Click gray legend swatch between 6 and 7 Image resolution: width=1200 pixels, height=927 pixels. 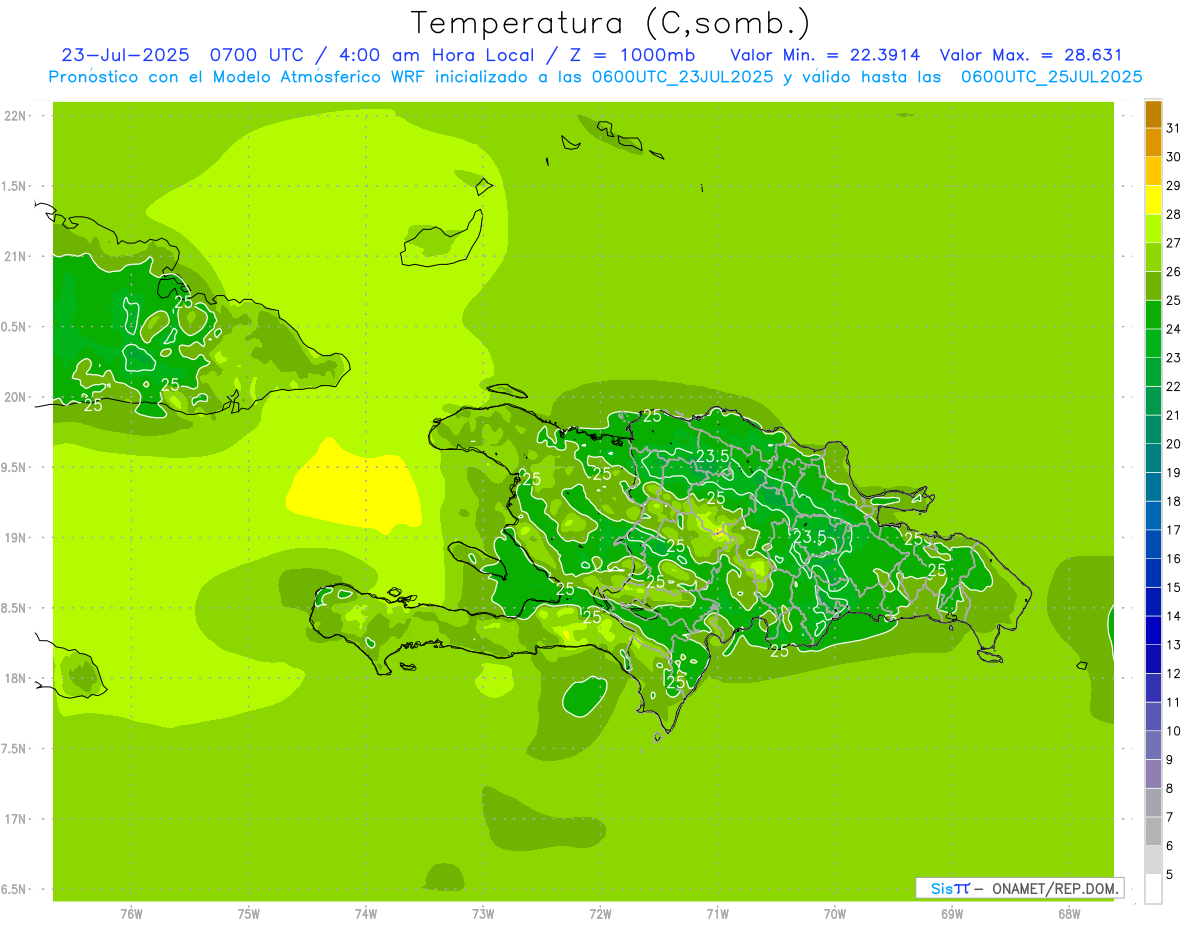click(1153, 831)
